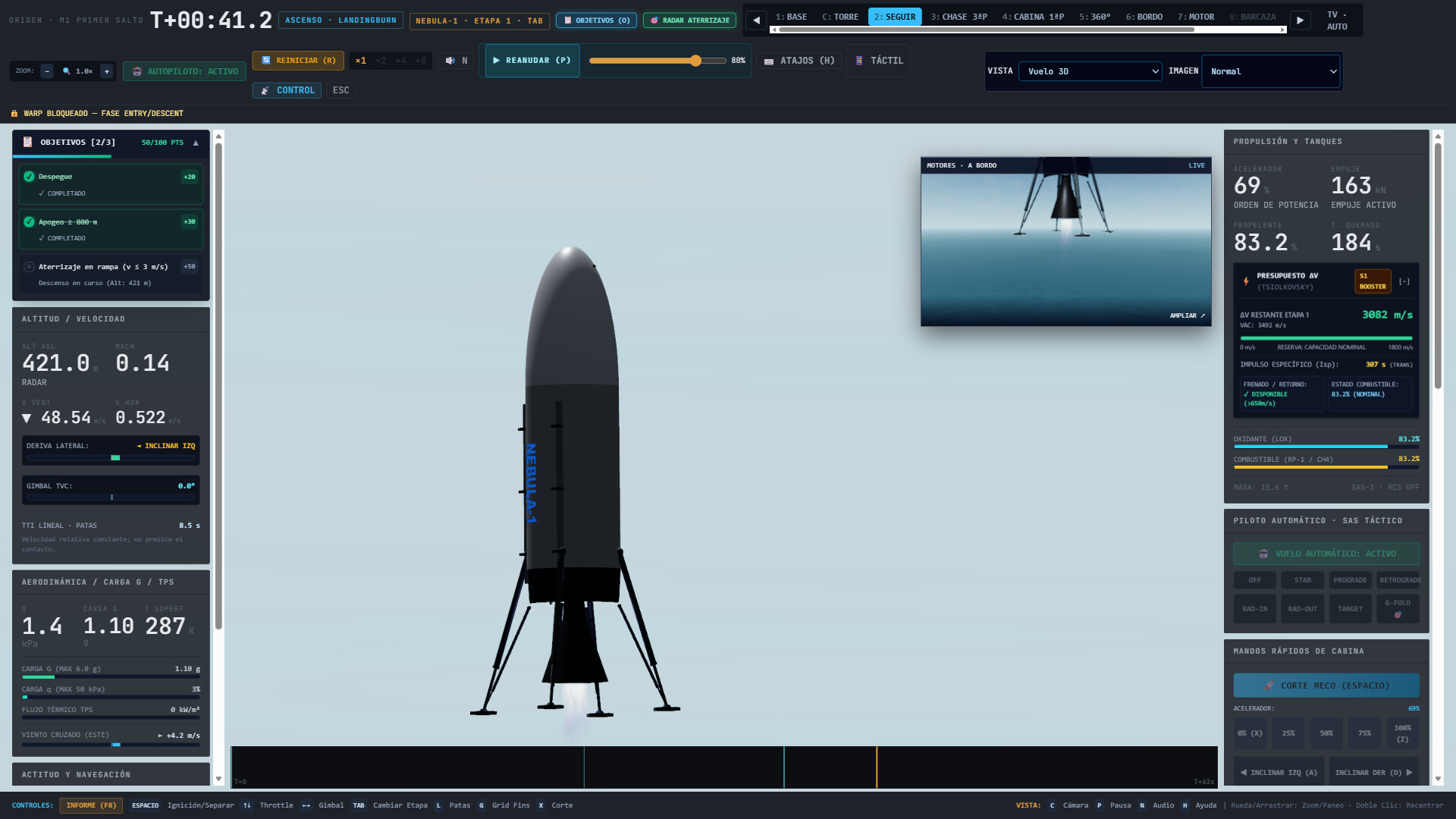Click Inclinar Izq (A) button
The width and height of the screenshot is (1456, 819).
(1279, 773)
